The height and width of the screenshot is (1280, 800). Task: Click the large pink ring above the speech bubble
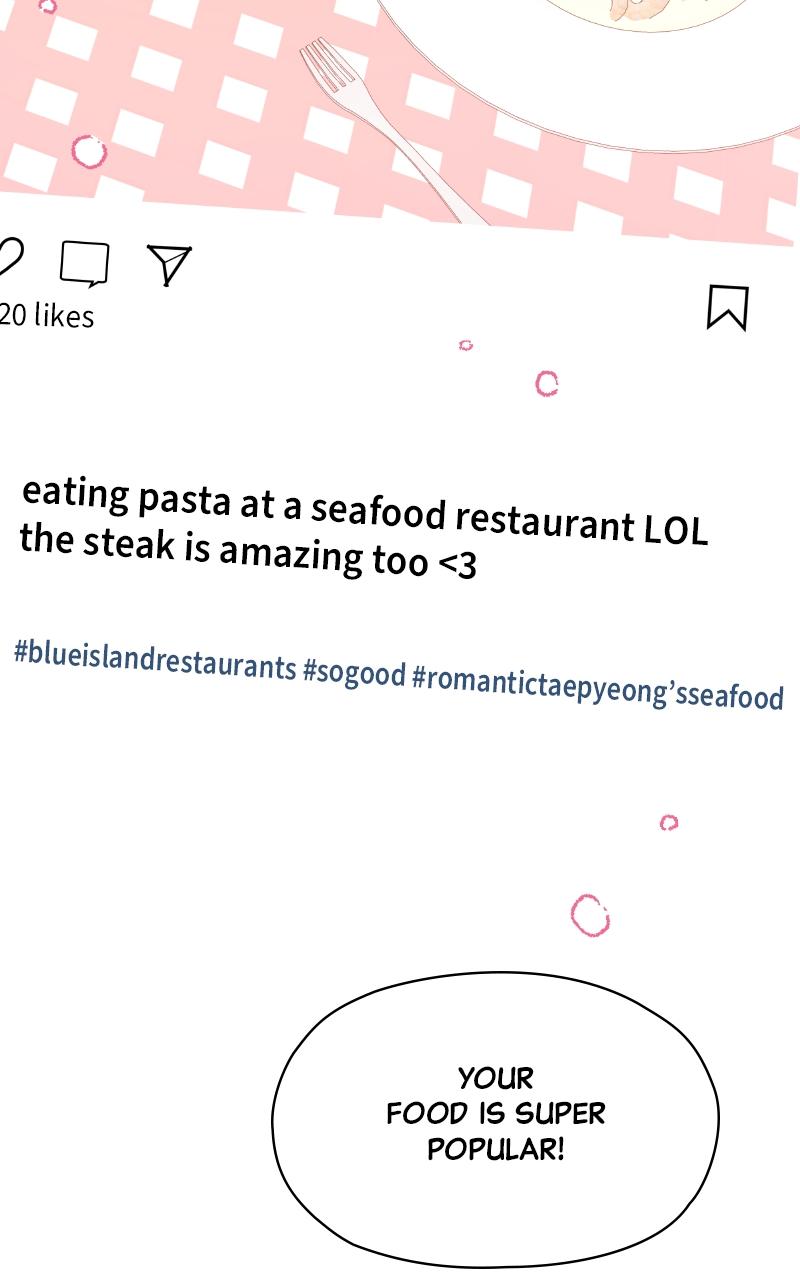coord(590,915)
